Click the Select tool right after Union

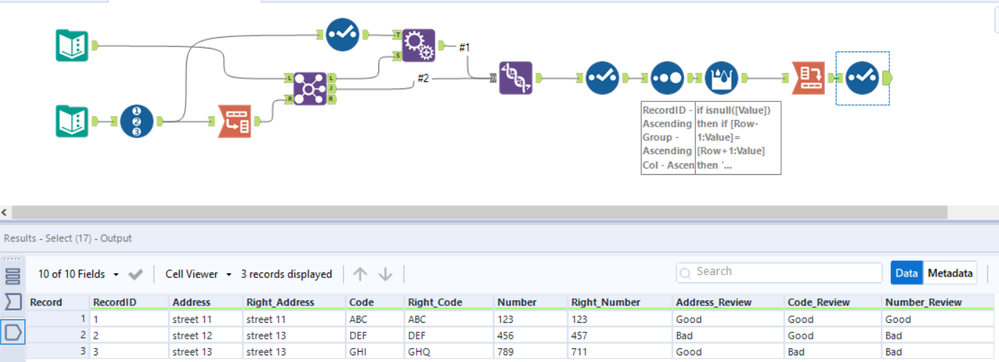tap(602, 78)
